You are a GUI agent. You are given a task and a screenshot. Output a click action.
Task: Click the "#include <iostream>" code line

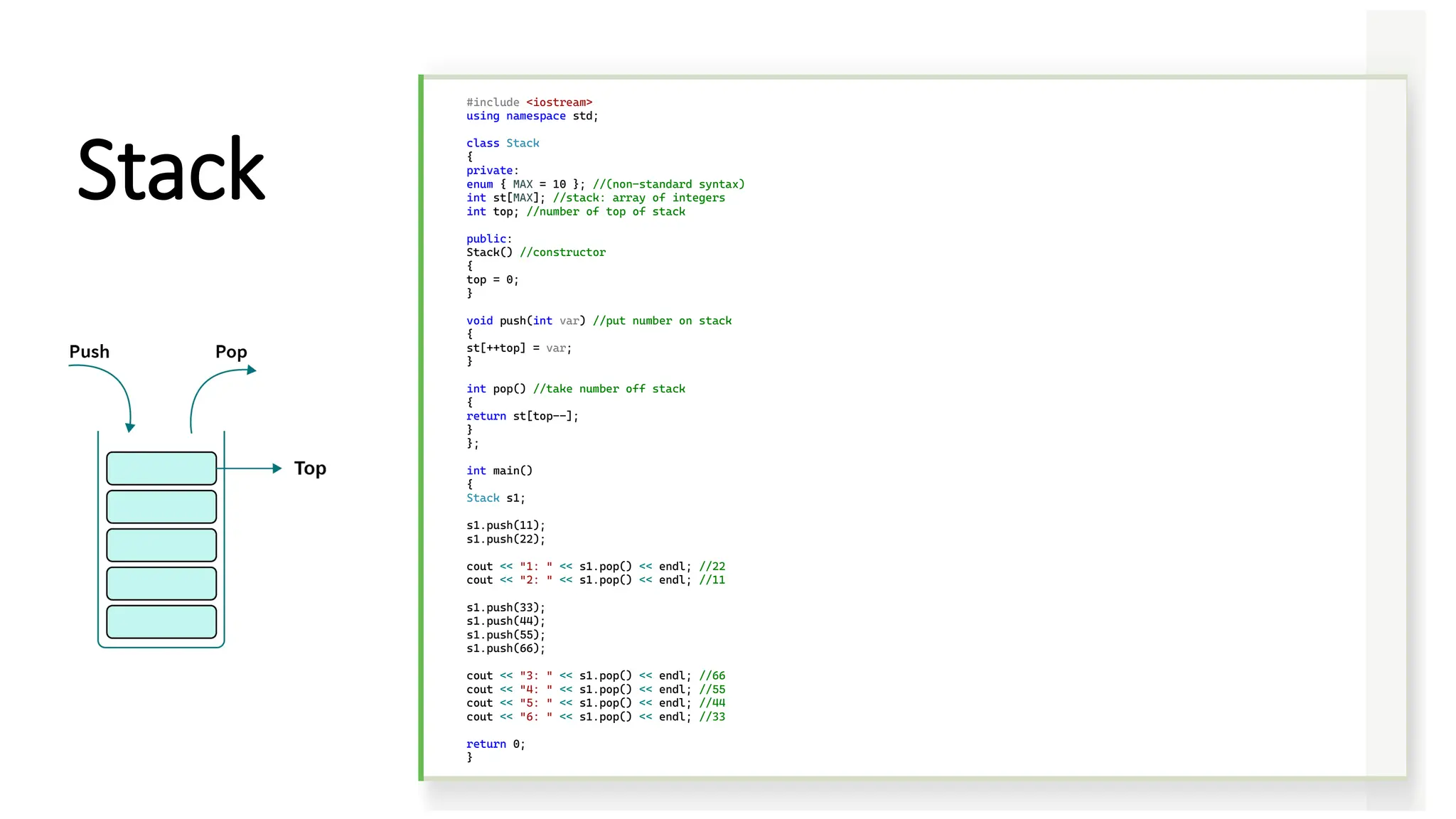[x=529, y=102]
